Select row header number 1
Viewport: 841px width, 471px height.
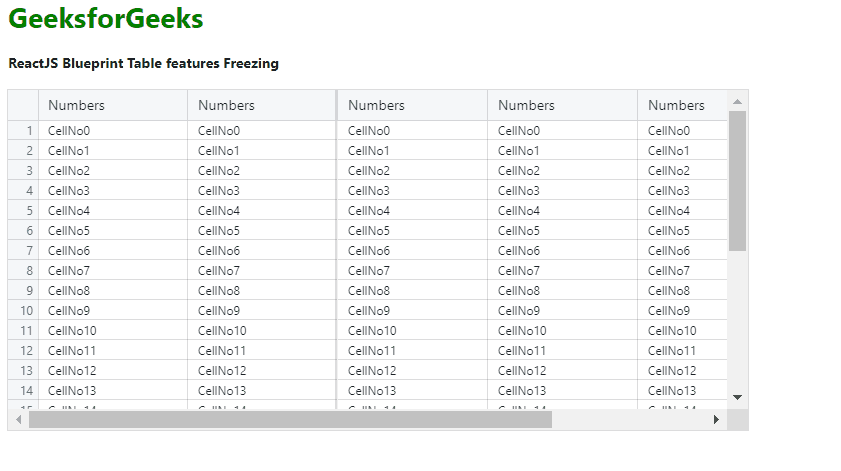[x=23, y=131]
